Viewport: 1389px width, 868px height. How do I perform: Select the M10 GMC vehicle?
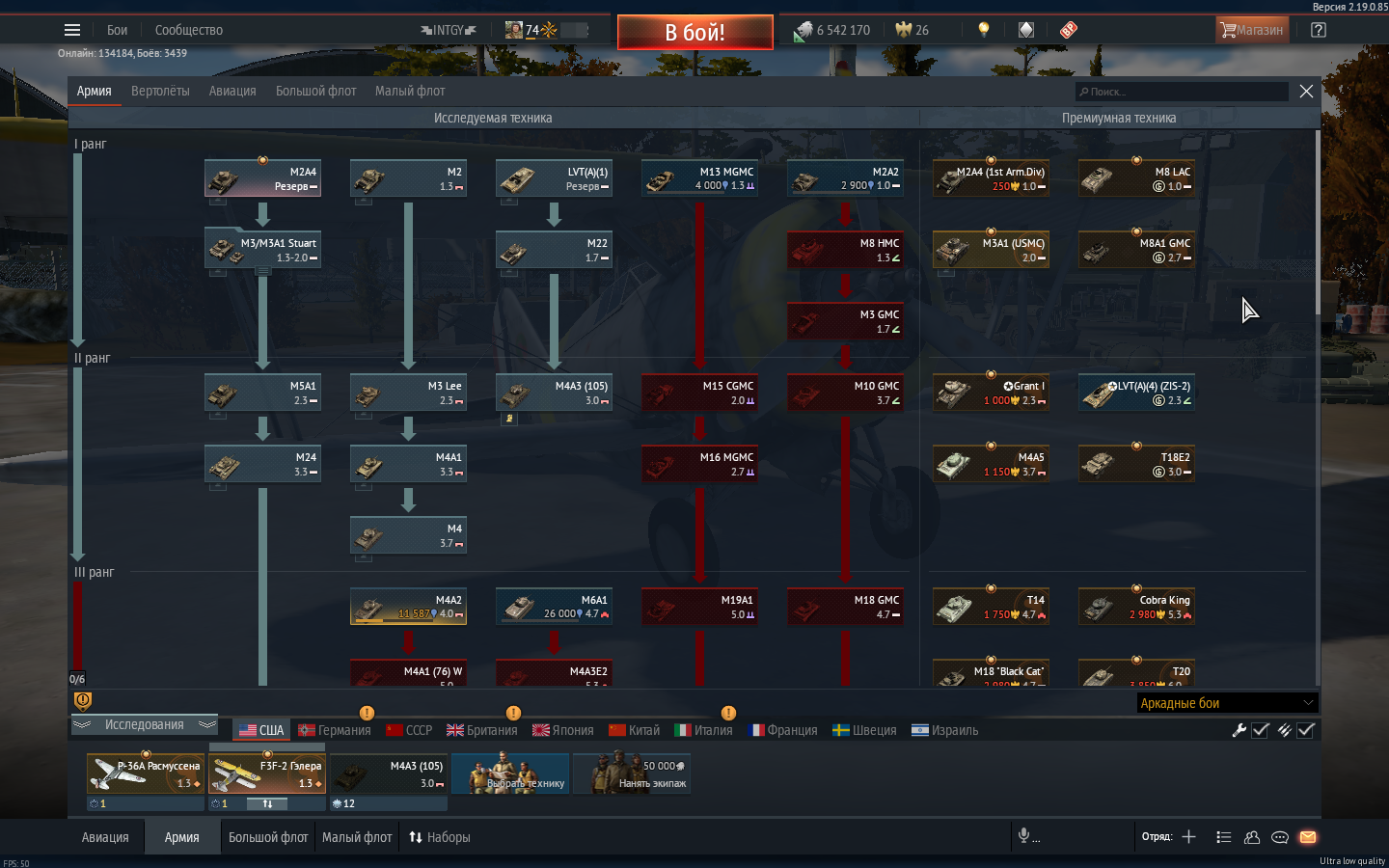845,393
